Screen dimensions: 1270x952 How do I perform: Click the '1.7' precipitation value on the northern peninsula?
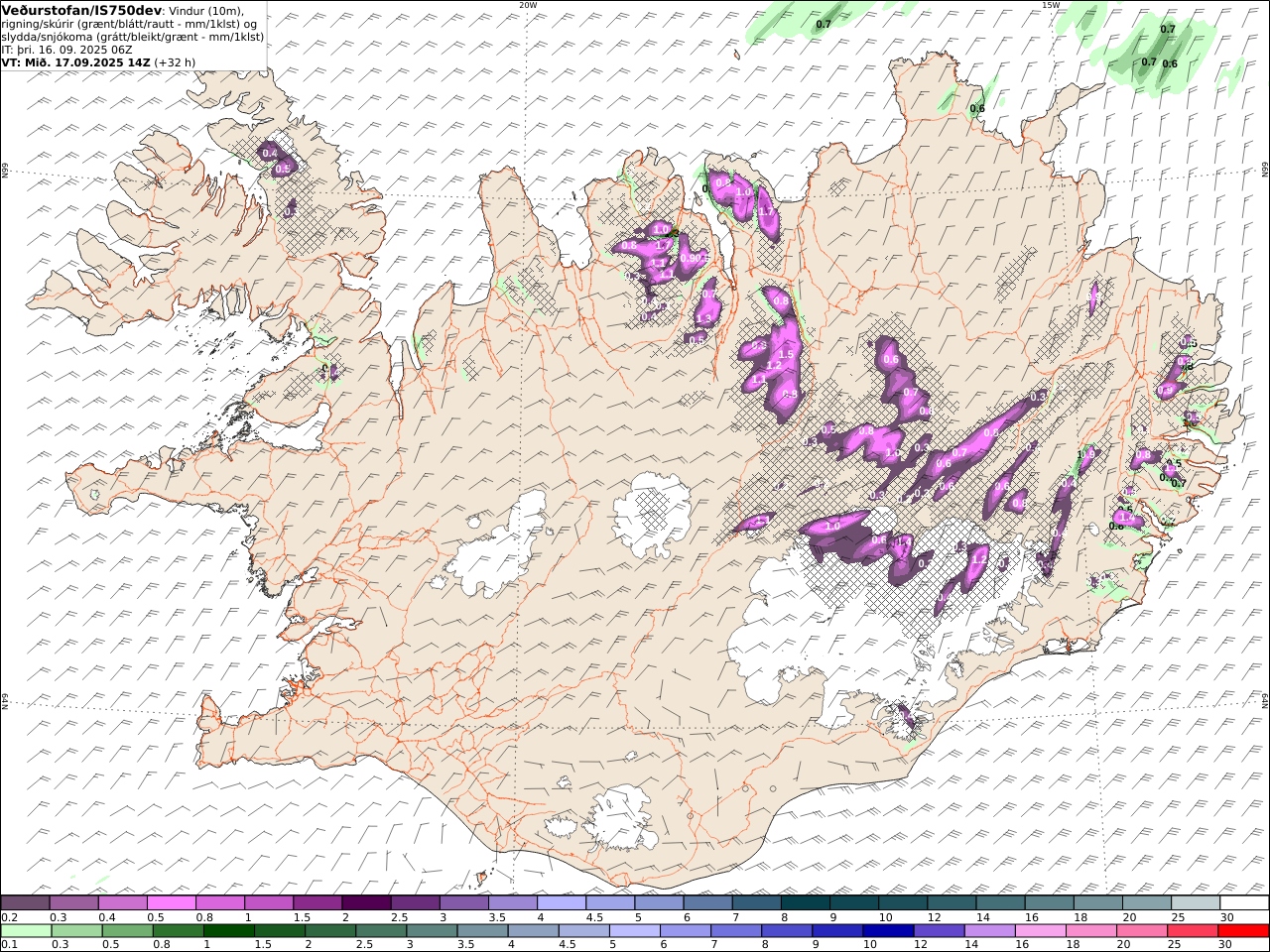coord(766,211)
